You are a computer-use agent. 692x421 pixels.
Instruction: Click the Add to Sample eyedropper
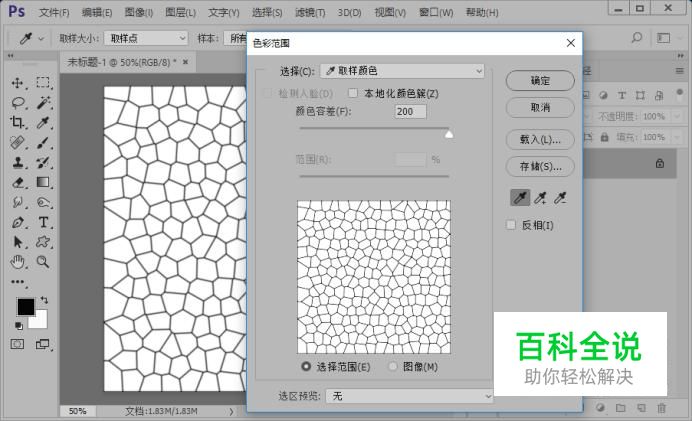click(540, 198)
